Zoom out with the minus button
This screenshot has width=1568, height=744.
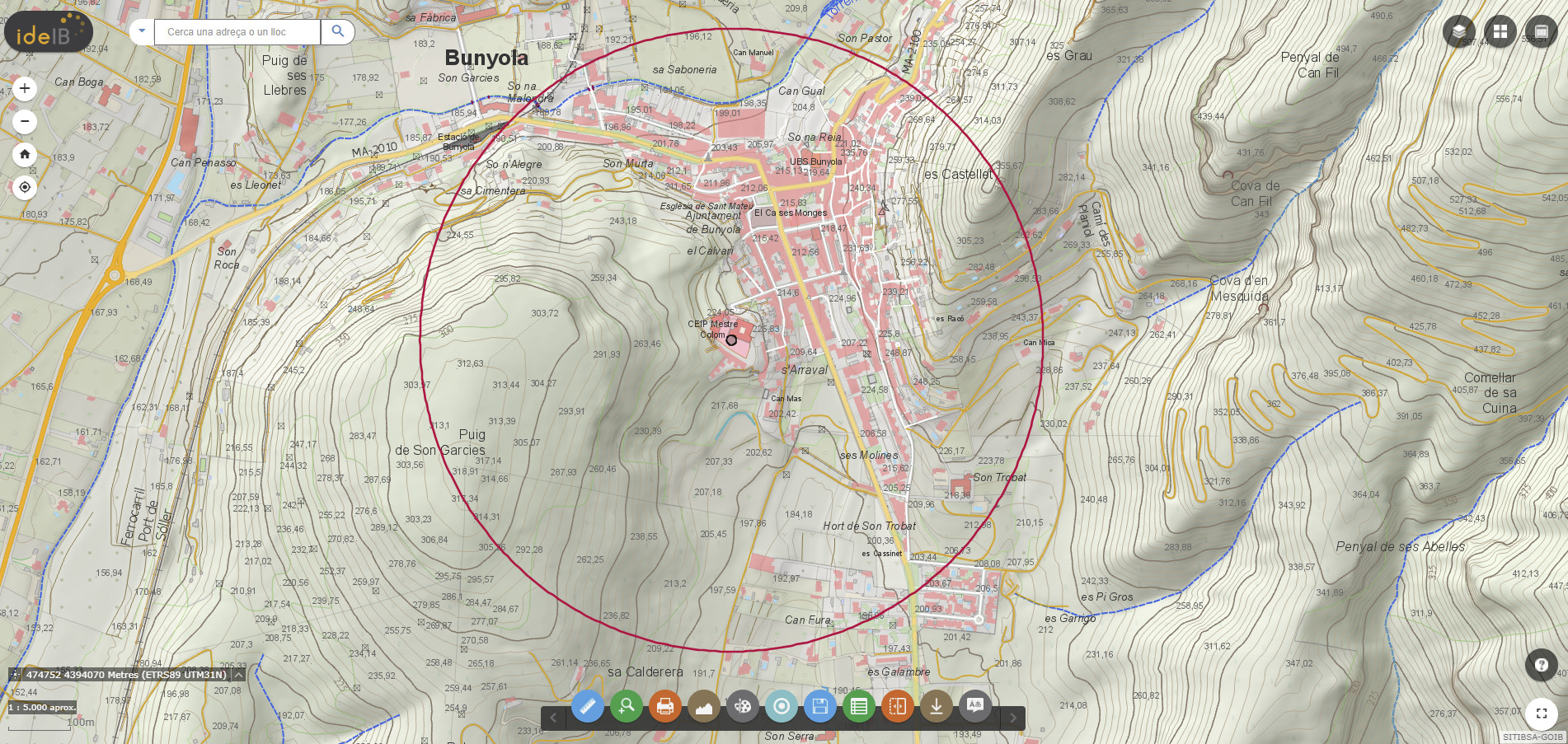[x=25, y=121]
